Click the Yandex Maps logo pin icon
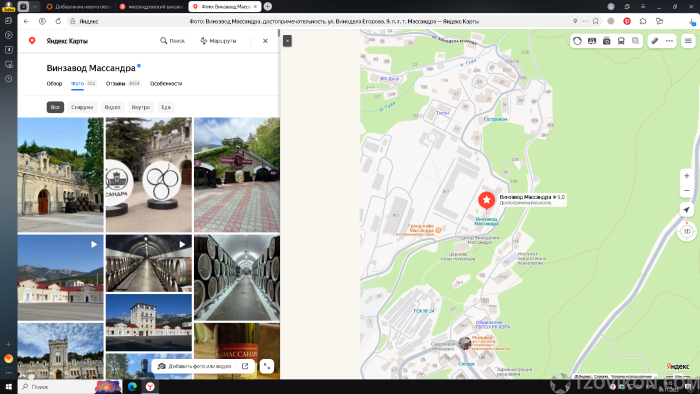The width and height of the screenshot is (700, 394). (32, 41)
